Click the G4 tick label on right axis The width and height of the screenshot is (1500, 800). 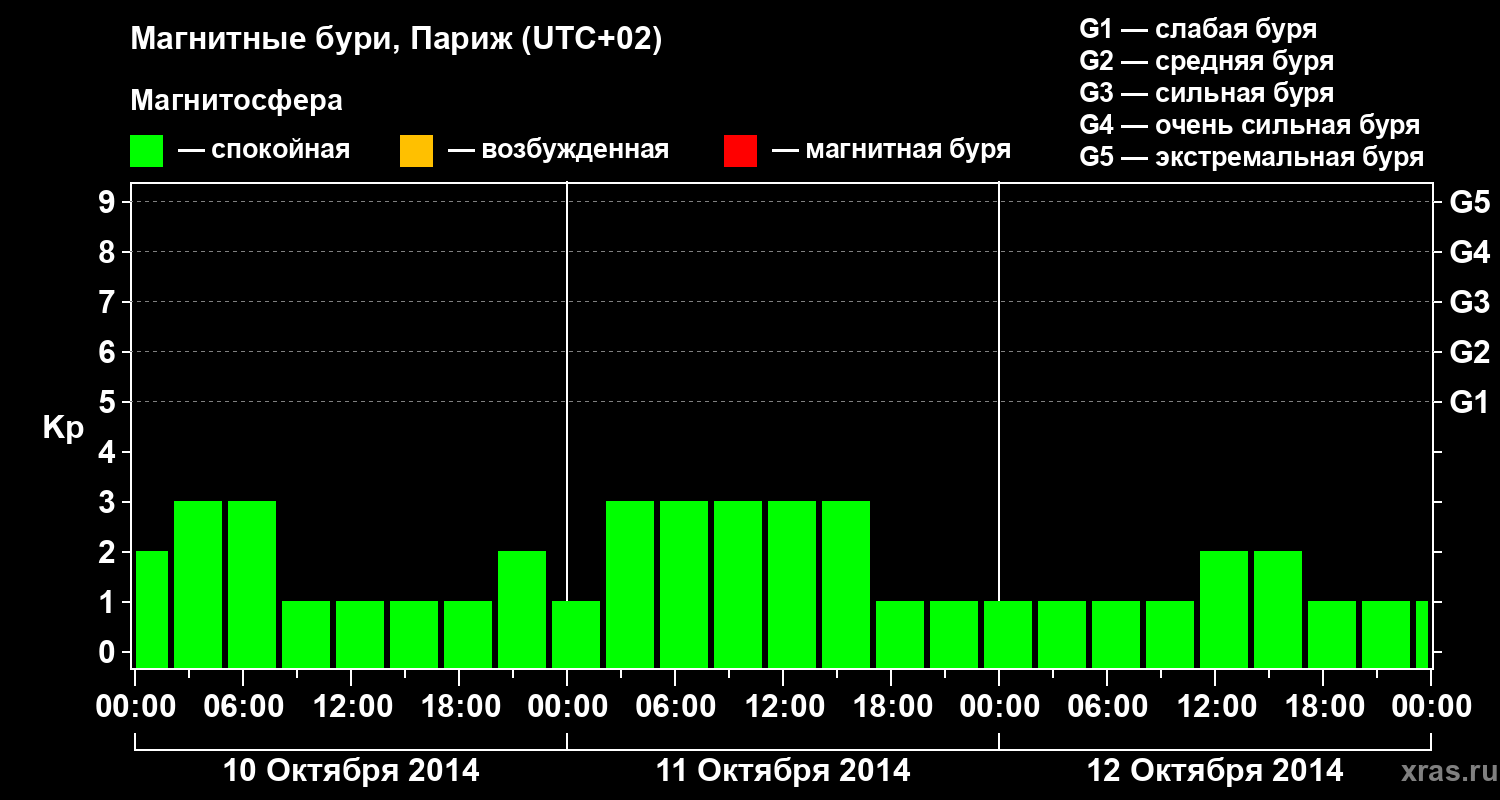click(x=1470, y=252)
